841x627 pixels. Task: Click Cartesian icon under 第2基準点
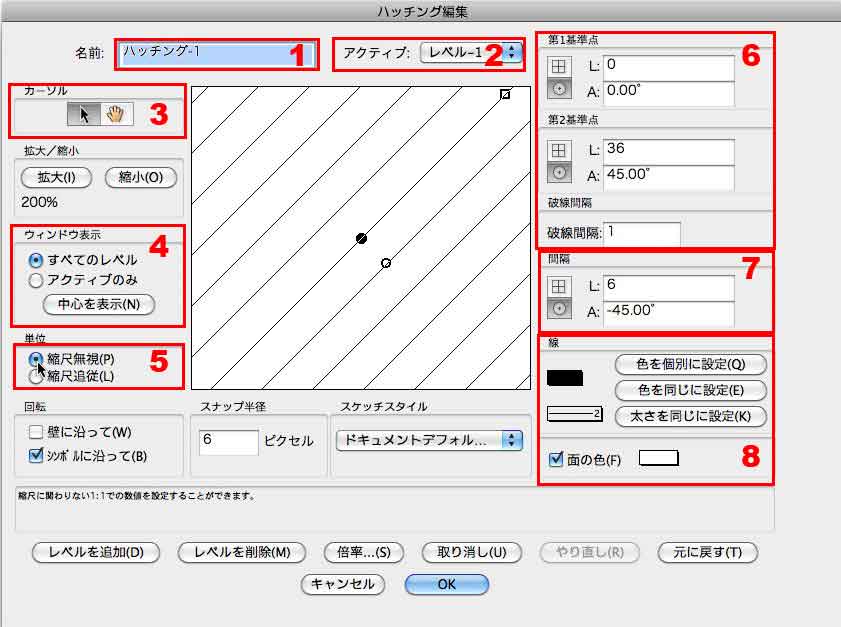pyautogui.click(x=560, y=150)
